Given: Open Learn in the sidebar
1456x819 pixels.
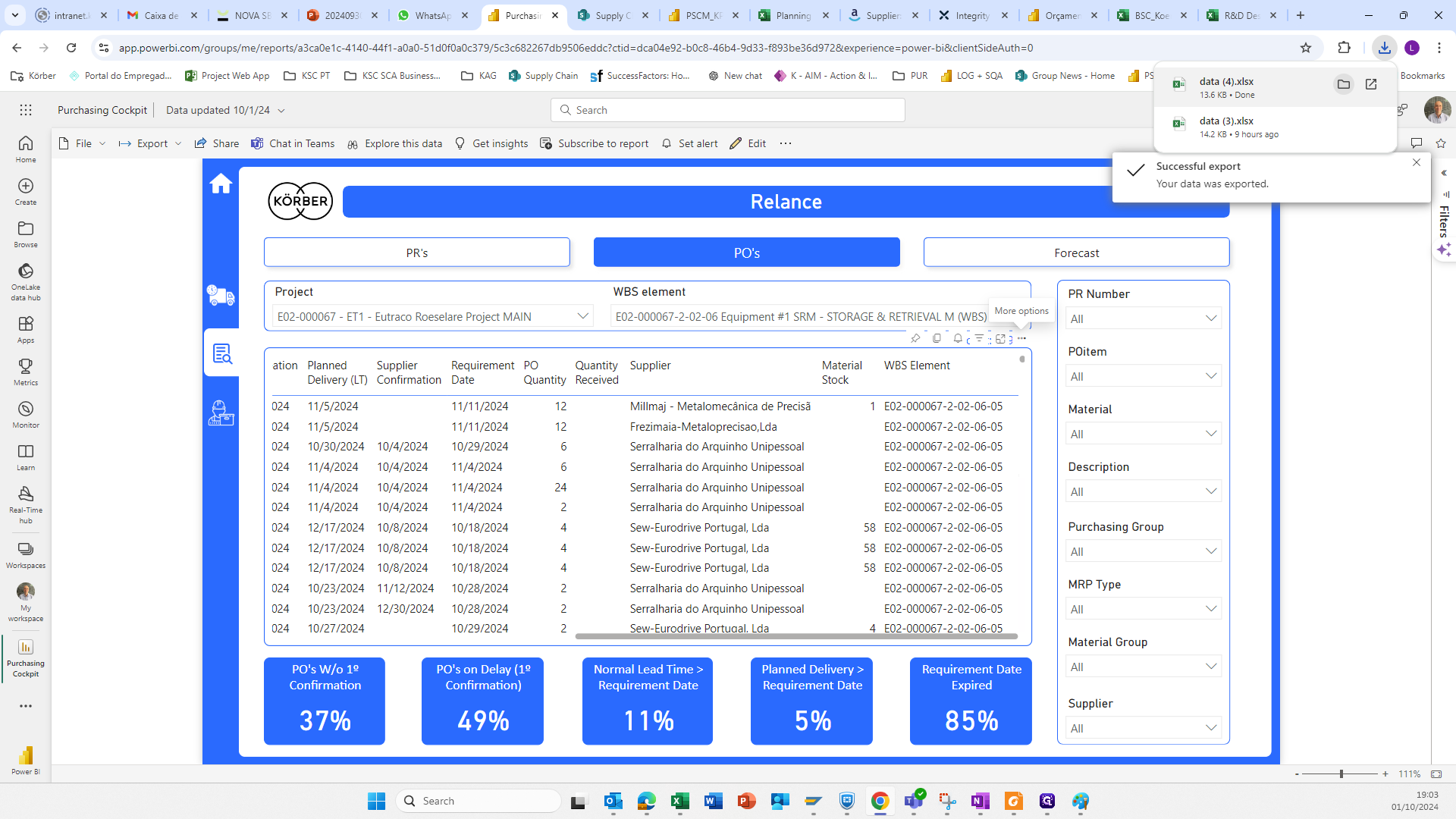Looking at the screenshot, I should pyautogui.click(x=26, y=457).
